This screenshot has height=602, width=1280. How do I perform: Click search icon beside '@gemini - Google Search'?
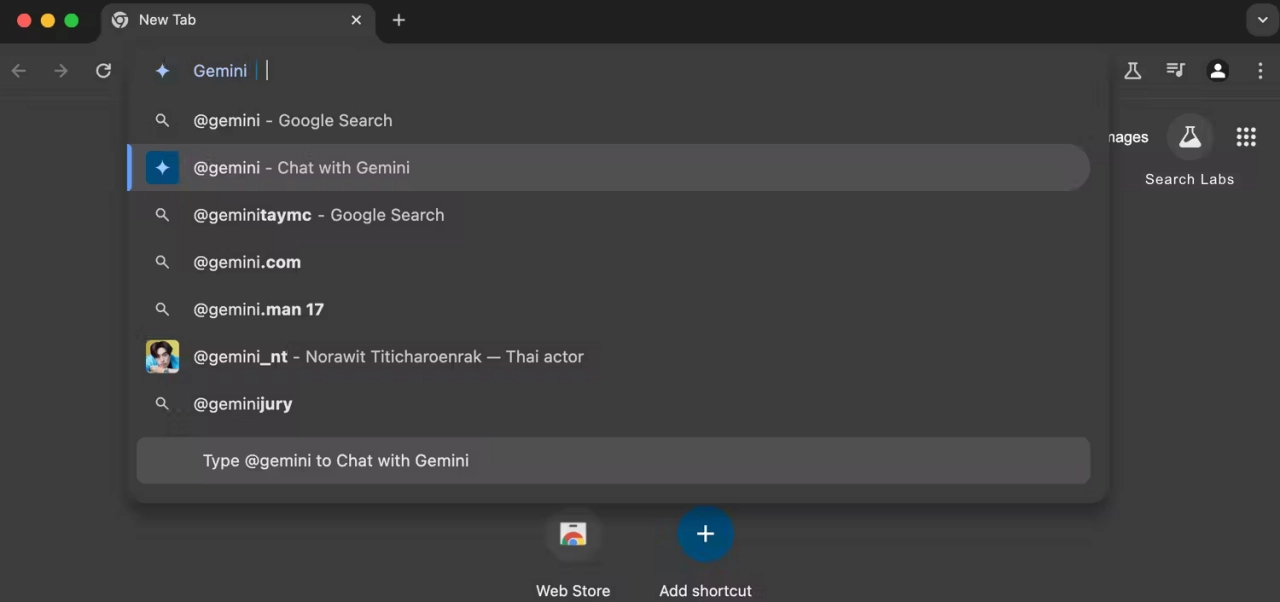[162, 120]
